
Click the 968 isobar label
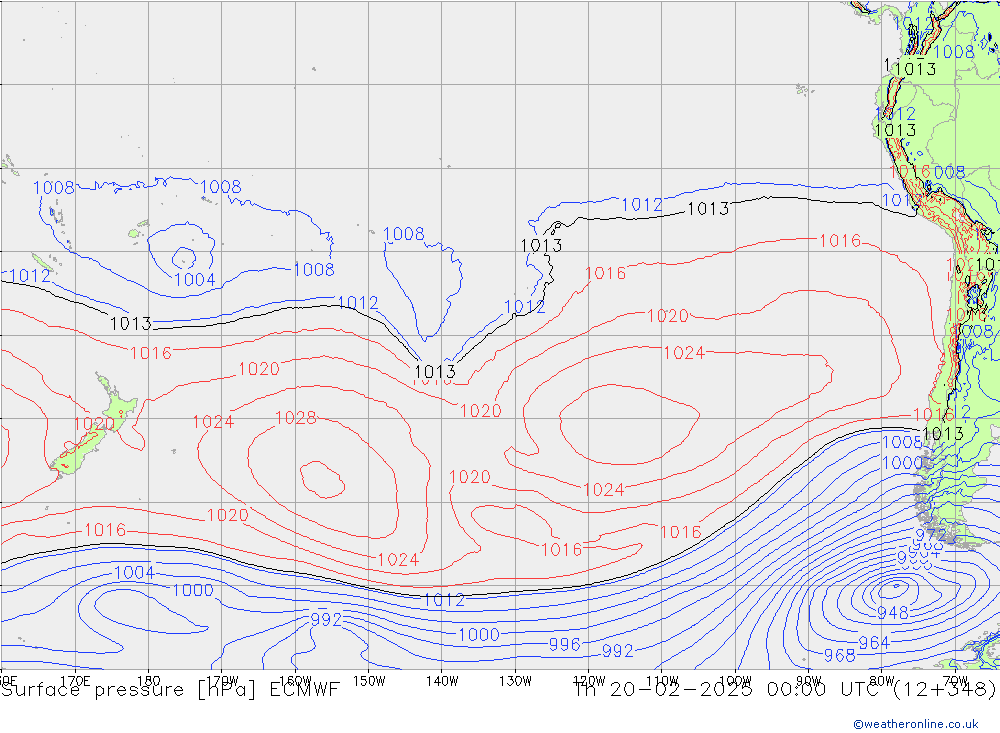tap(839, 655)
